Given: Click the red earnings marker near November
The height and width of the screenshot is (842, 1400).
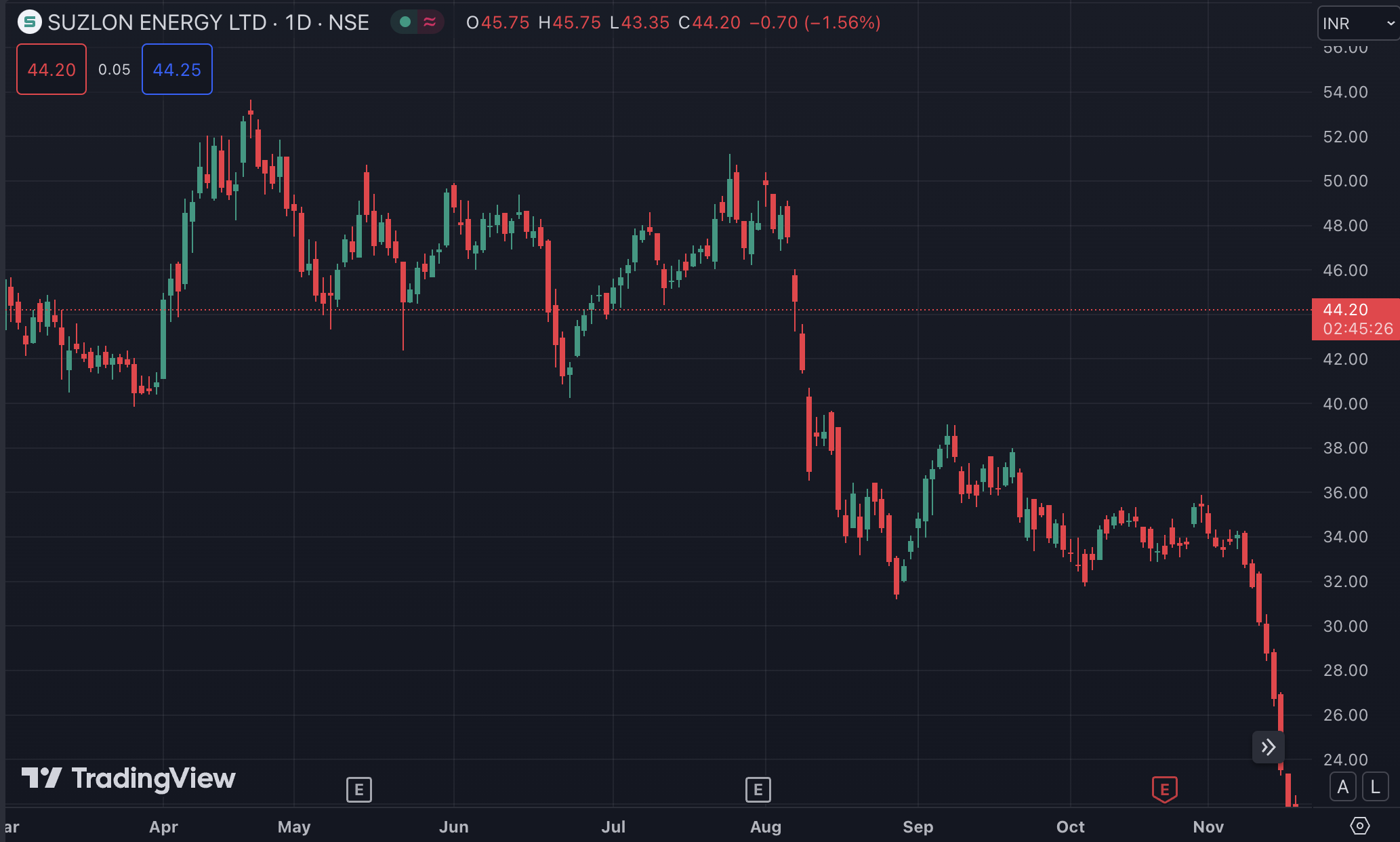Looking at the screenshot, I should point(1164,789).
